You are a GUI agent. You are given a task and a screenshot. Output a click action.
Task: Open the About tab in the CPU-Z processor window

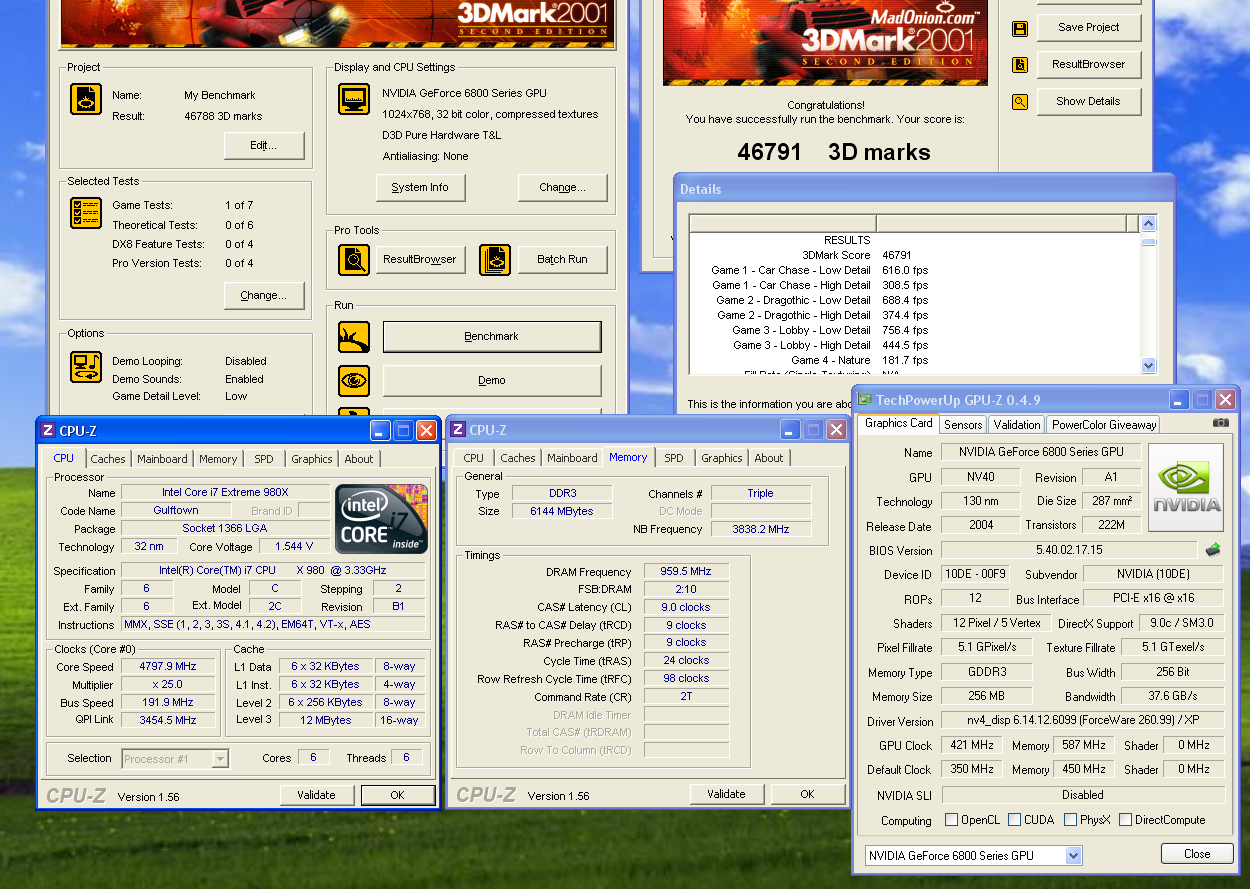point(359,459)
